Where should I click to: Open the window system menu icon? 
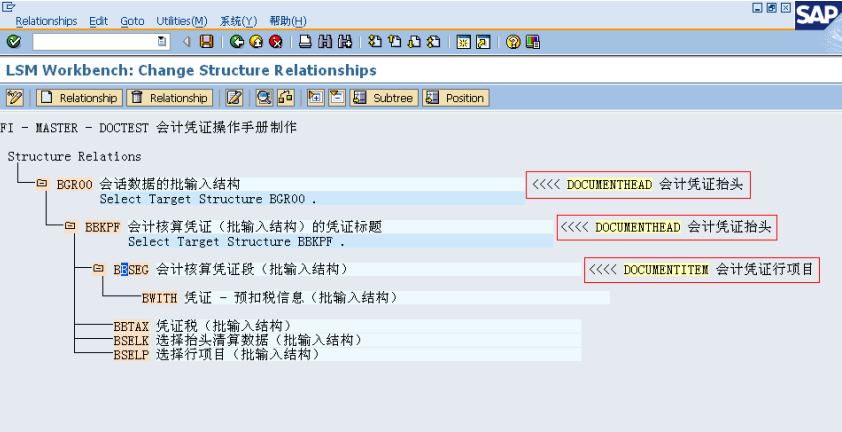coord(8,6)
